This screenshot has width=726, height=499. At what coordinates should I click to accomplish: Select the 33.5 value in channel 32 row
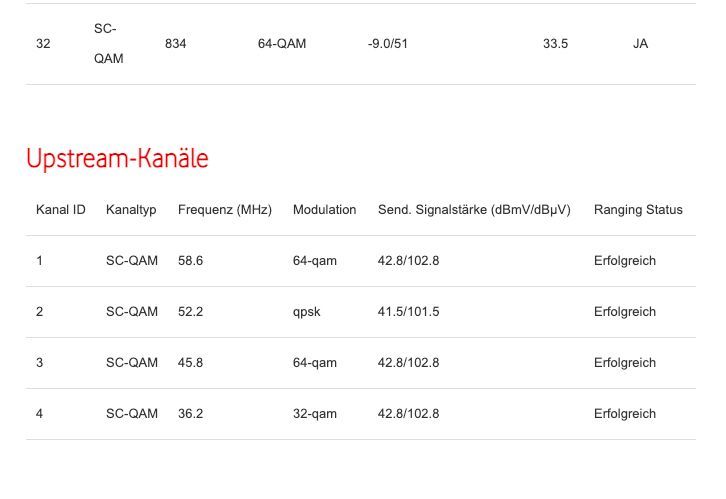pos(556,44)
